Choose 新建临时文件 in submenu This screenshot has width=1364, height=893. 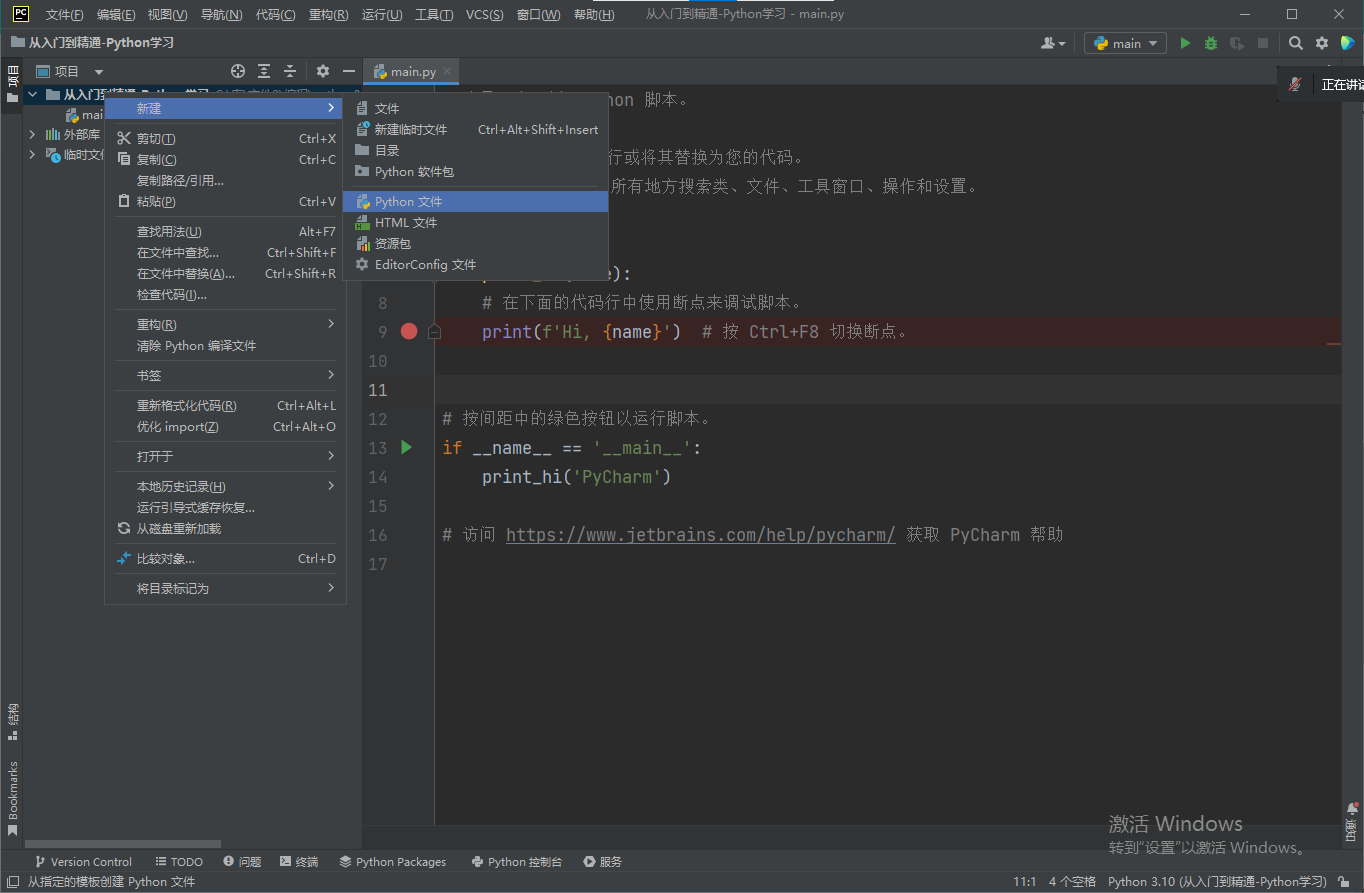[475, 129]
